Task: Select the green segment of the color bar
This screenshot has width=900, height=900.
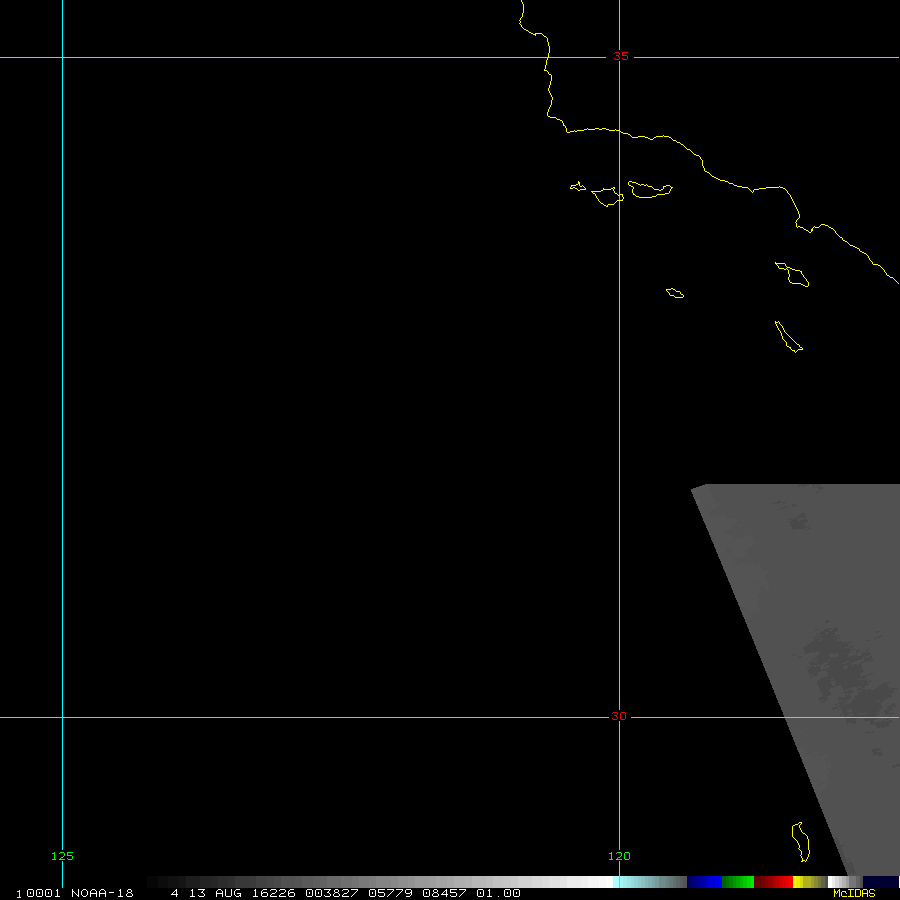Action: pos(738,882)
